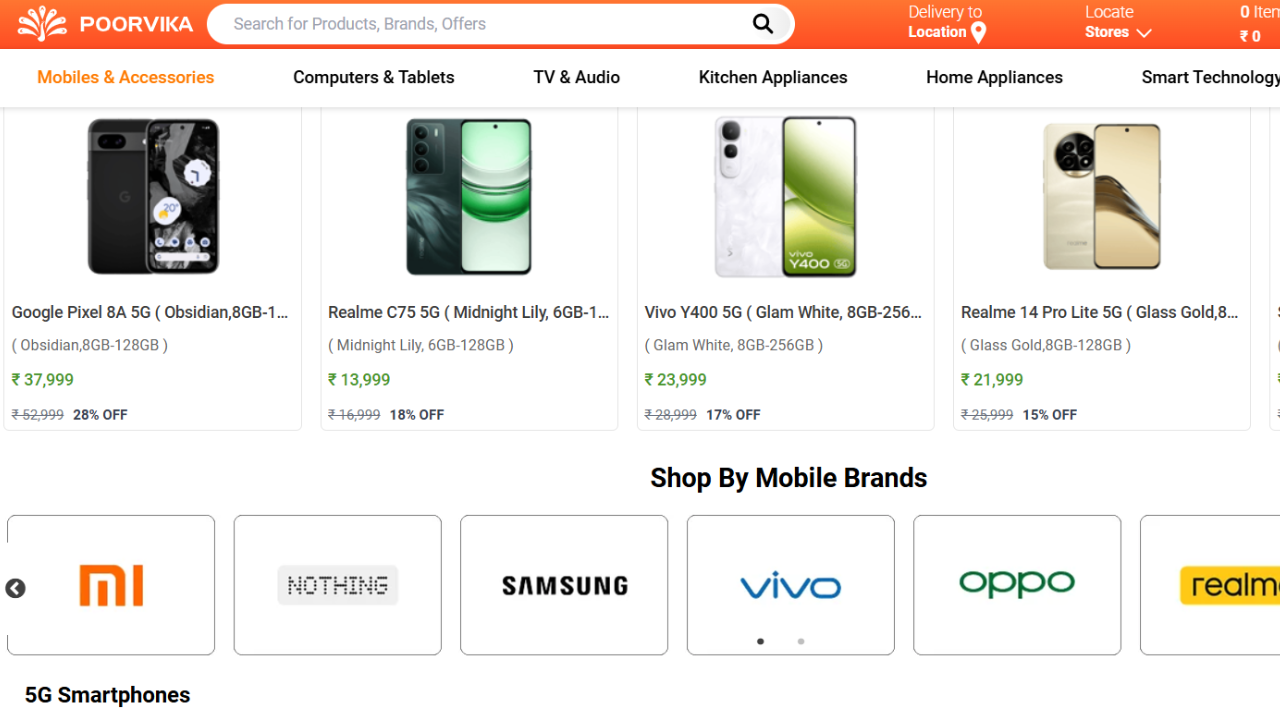Open Computers & Tablets menu
This screenshot has width=1280, height=720.
pos(373,77)
